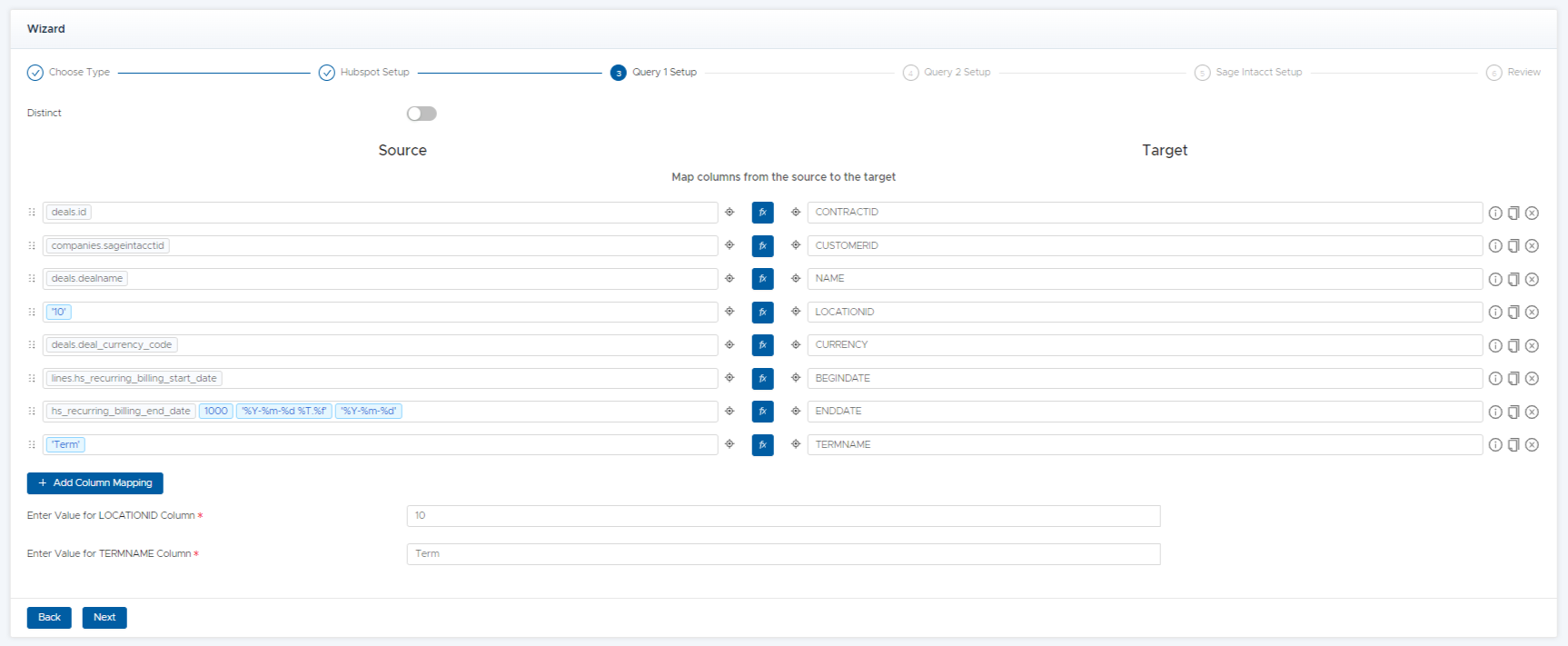
Task: Duplicate the NAME mapping row
Action: tap(1513, 279)
